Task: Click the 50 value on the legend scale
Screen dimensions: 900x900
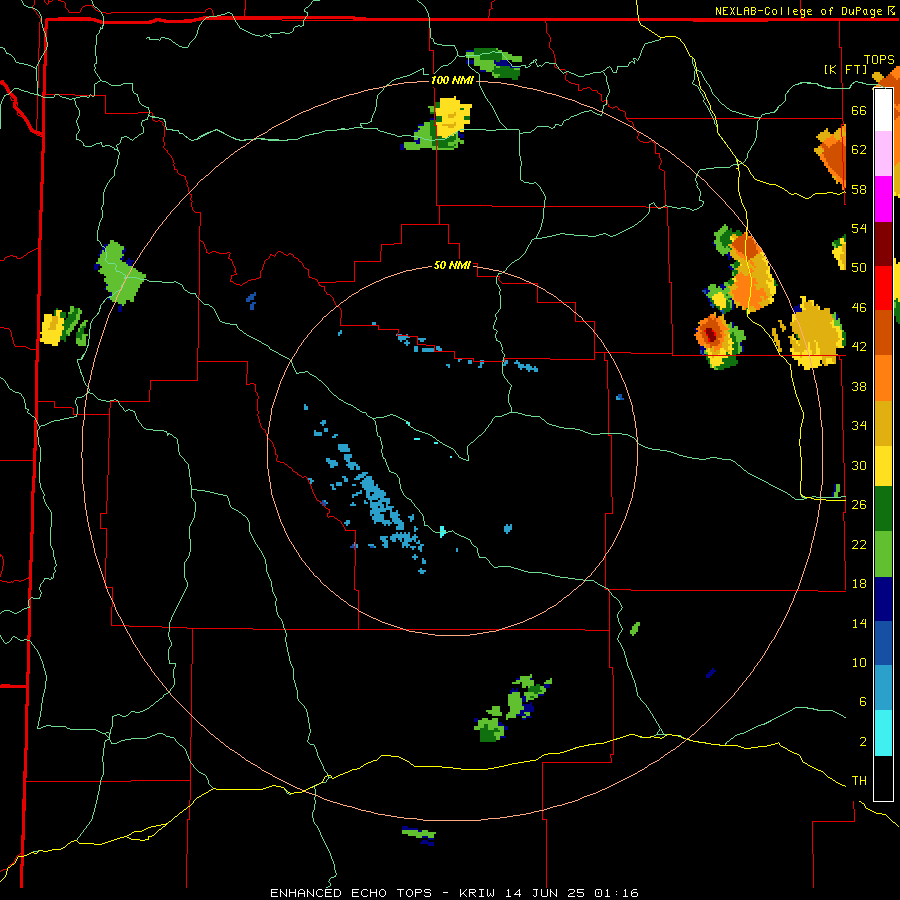Action: 859,268
